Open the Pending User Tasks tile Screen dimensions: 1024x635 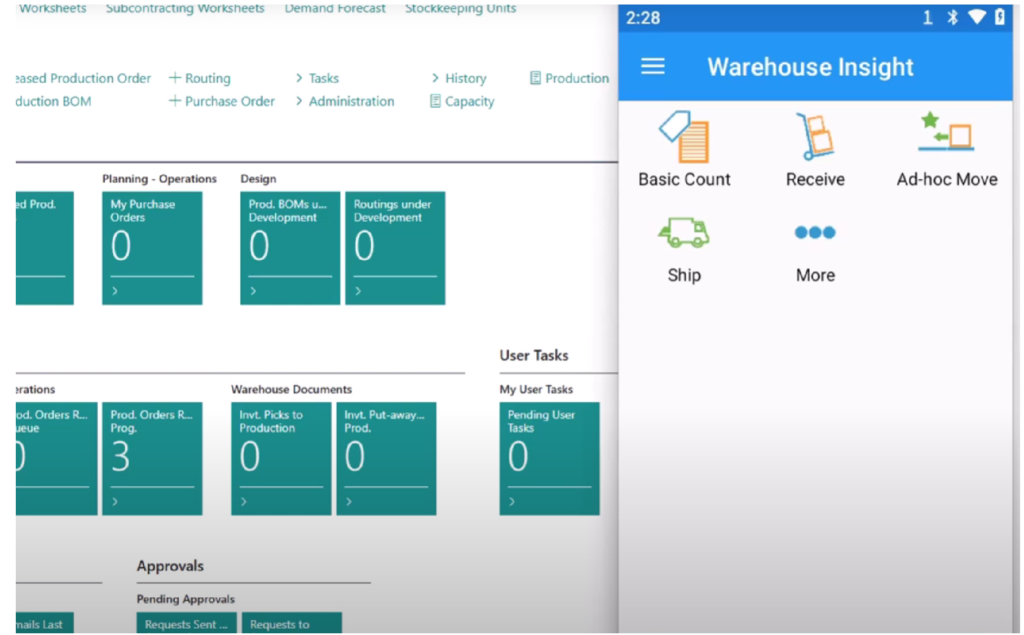549,458
